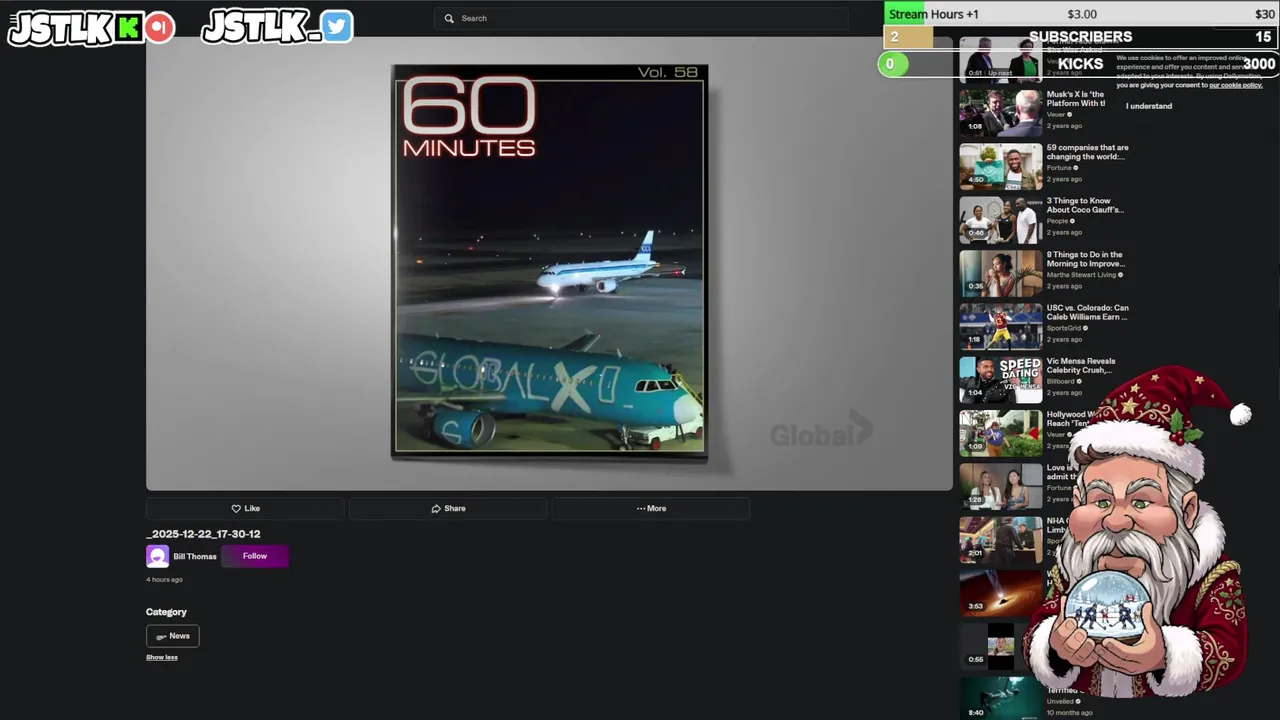Like the video with the heart button
This screenshot has height=720, width=1280.
245,508
